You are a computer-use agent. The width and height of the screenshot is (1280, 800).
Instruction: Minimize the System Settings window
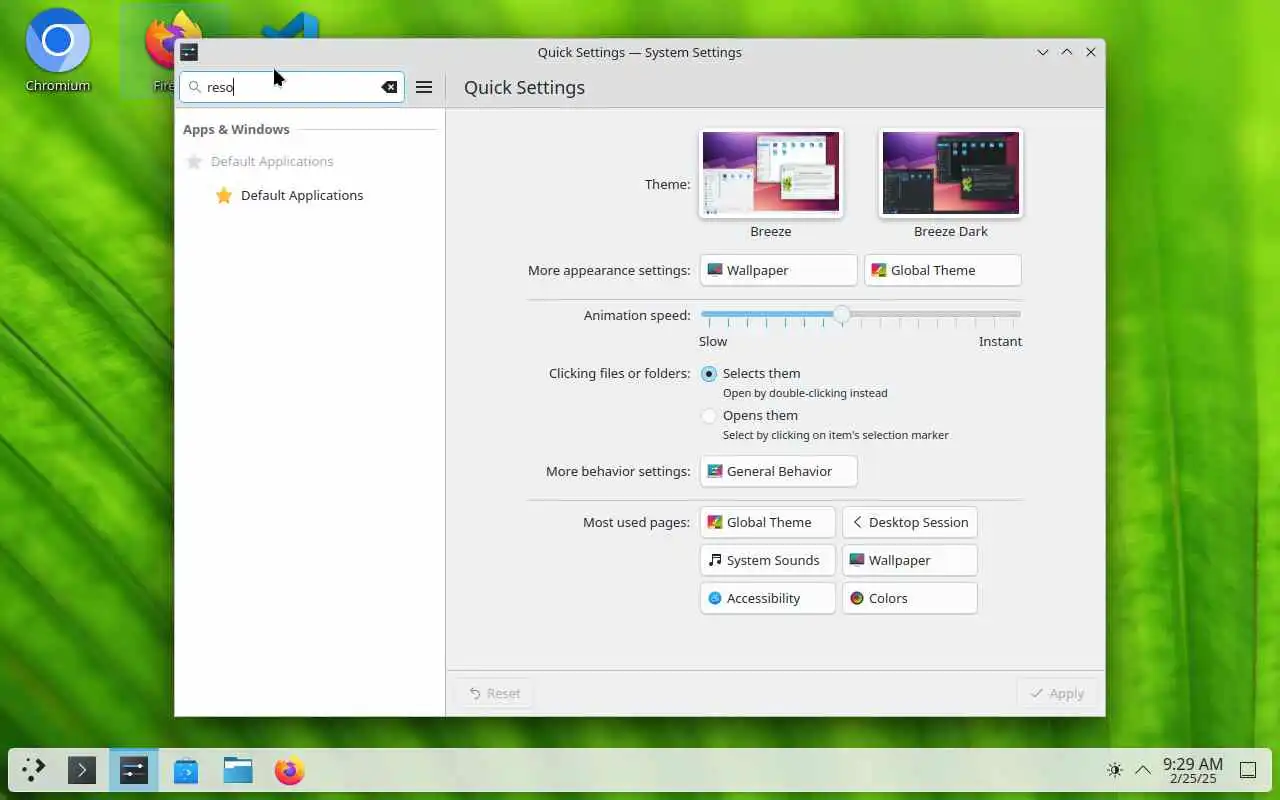click(x=1043, y=52)
